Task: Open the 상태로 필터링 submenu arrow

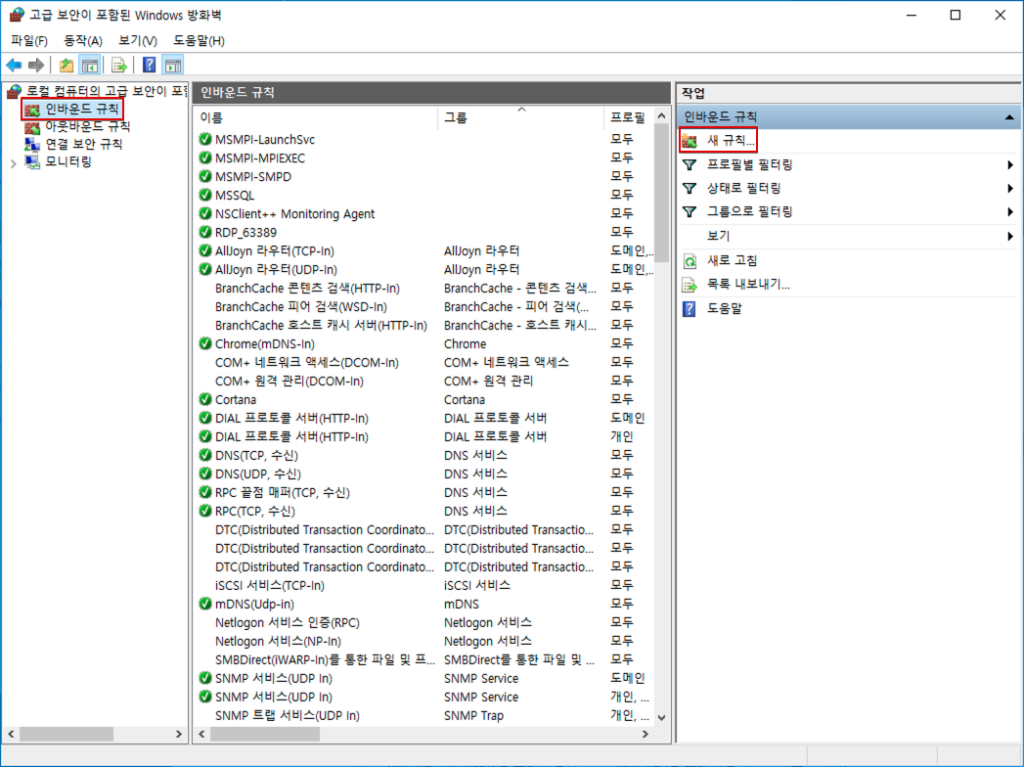Action: 1010,188
